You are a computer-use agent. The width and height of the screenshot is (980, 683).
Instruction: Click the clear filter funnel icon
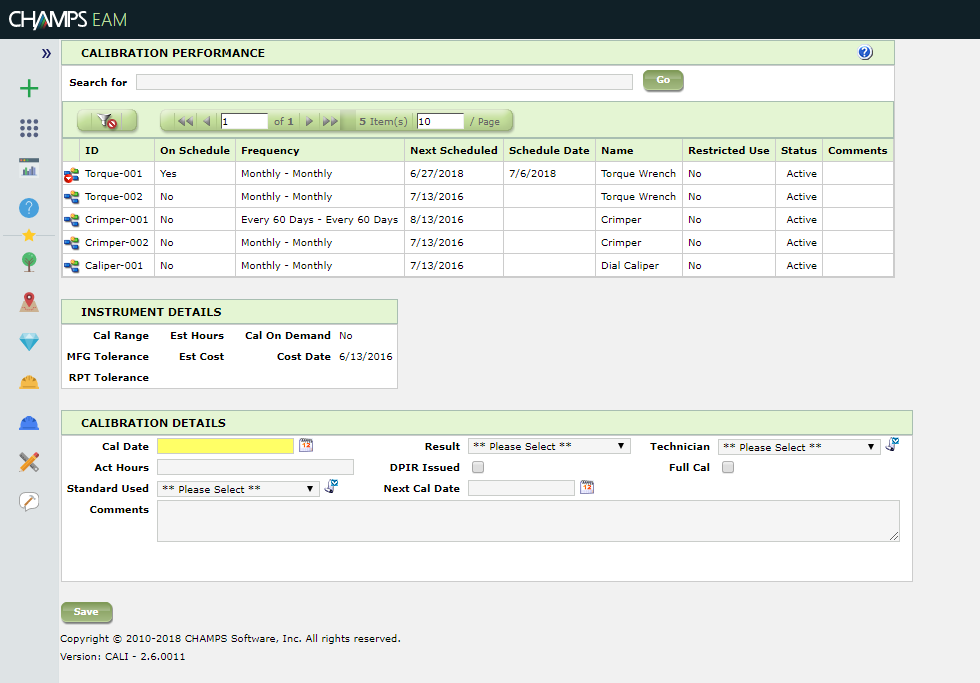coord(105,121)
